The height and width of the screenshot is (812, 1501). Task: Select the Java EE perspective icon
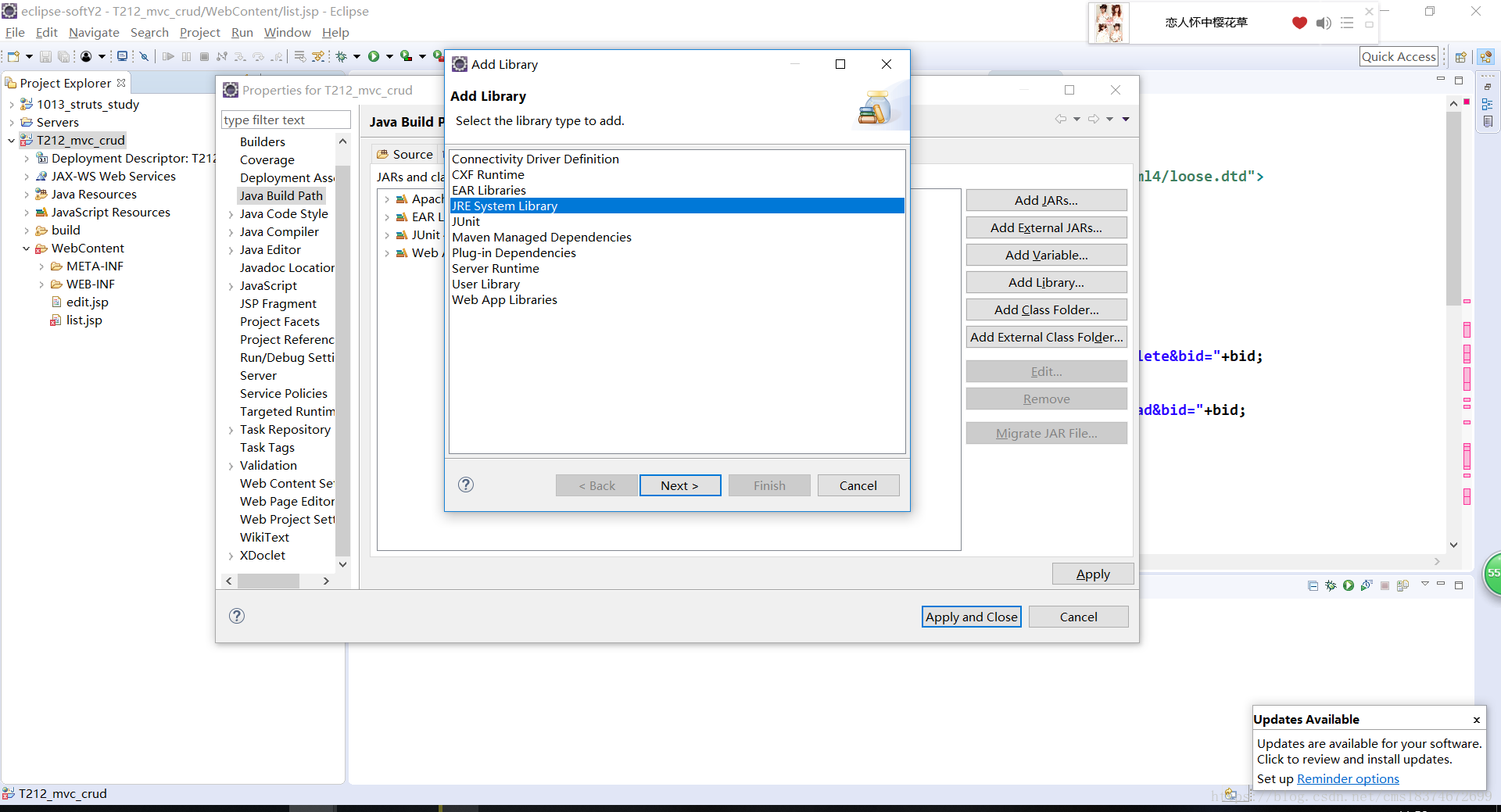1486,56
